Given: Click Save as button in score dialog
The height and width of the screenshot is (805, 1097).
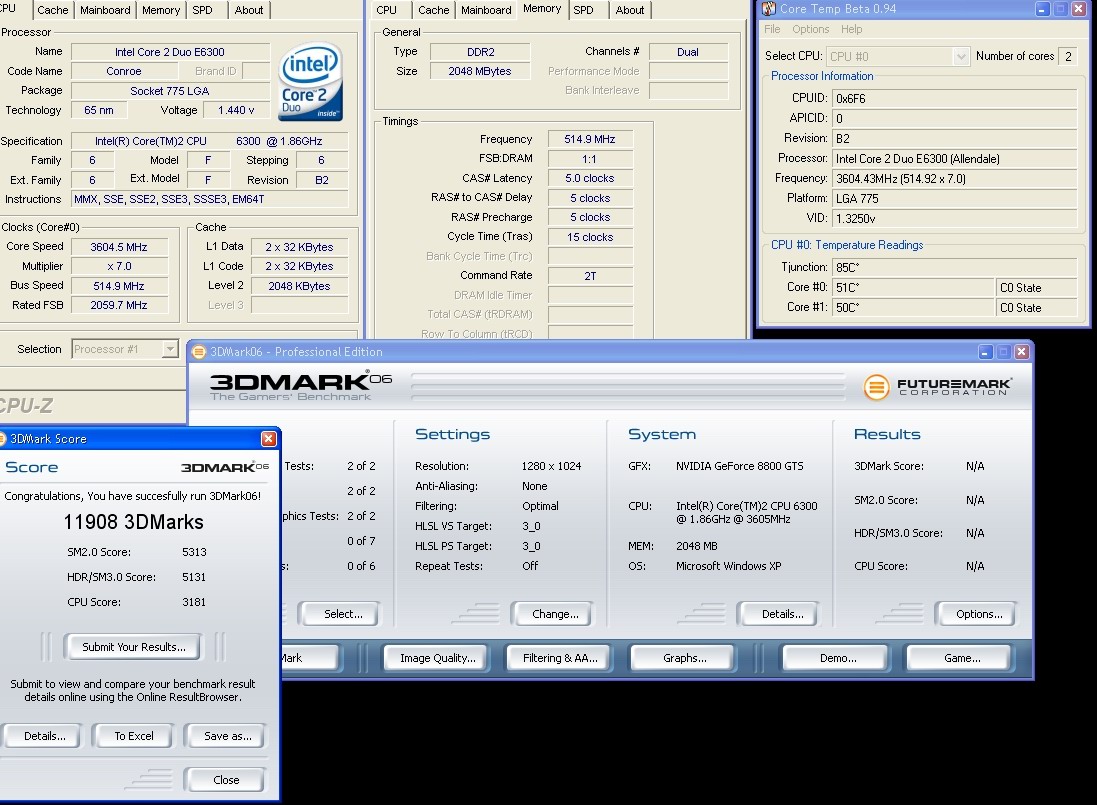Looking at the screenshot, I should [227, 736].
